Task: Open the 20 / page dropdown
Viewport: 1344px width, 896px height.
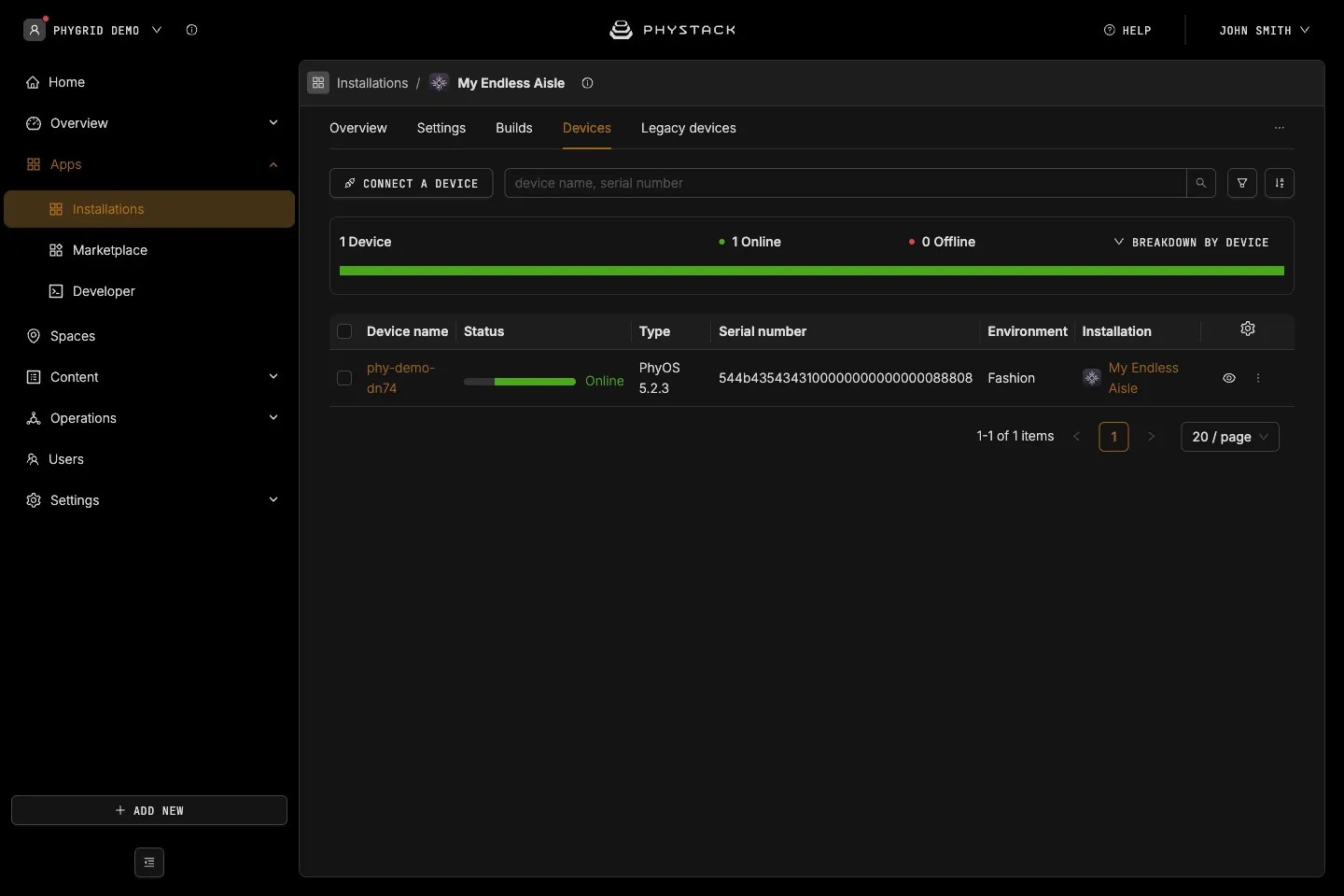Action: click(x=1230, y=437)
